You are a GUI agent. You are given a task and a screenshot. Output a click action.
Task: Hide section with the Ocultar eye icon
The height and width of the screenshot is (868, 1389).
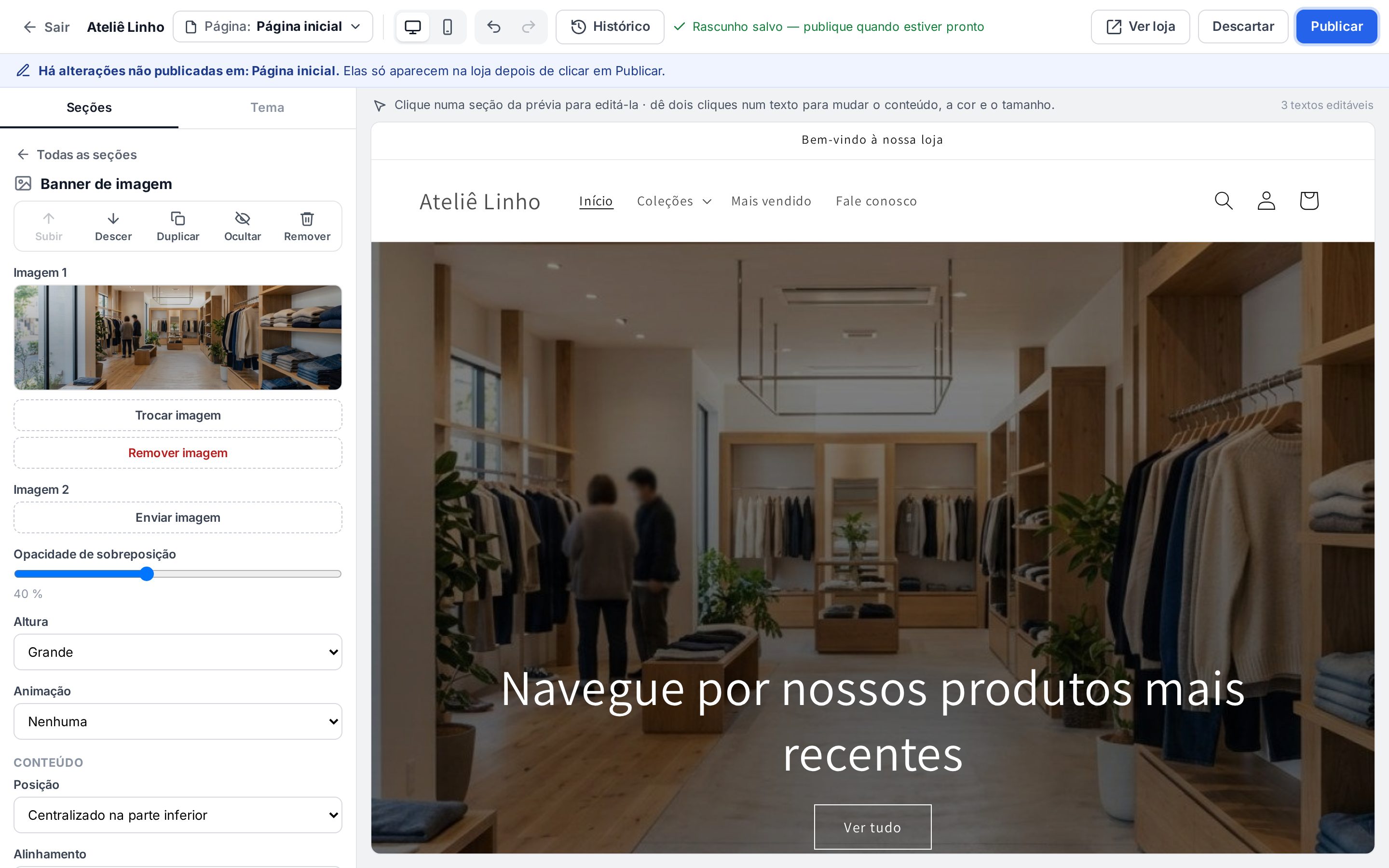[242, 226]
